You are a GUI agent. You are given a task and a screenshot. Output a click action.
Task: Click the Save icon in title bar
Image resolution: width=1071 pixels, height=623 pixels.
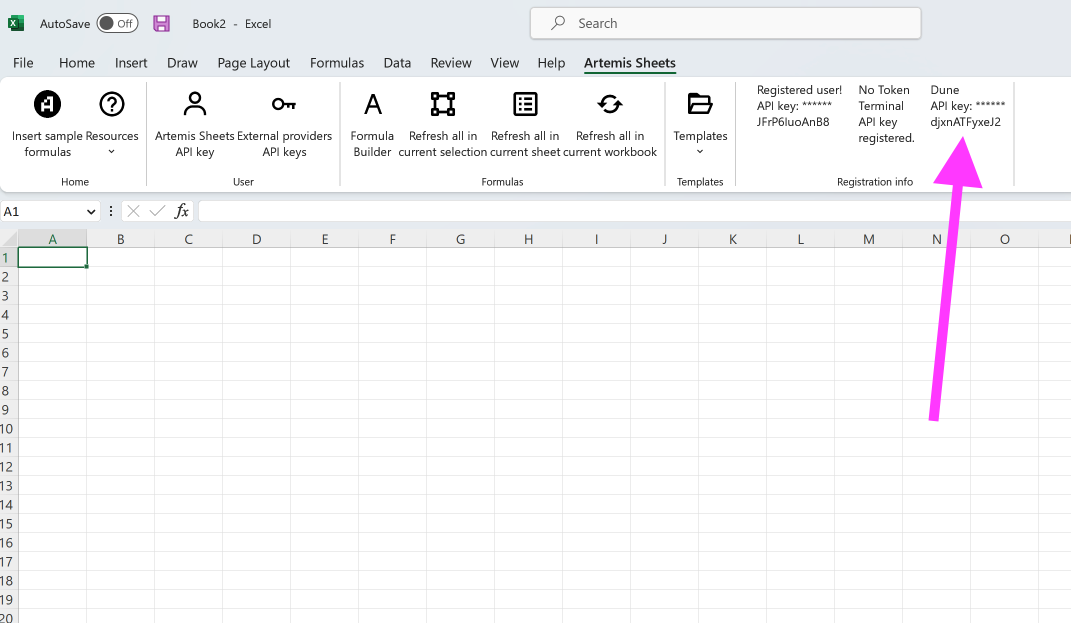tap(161, 24)
